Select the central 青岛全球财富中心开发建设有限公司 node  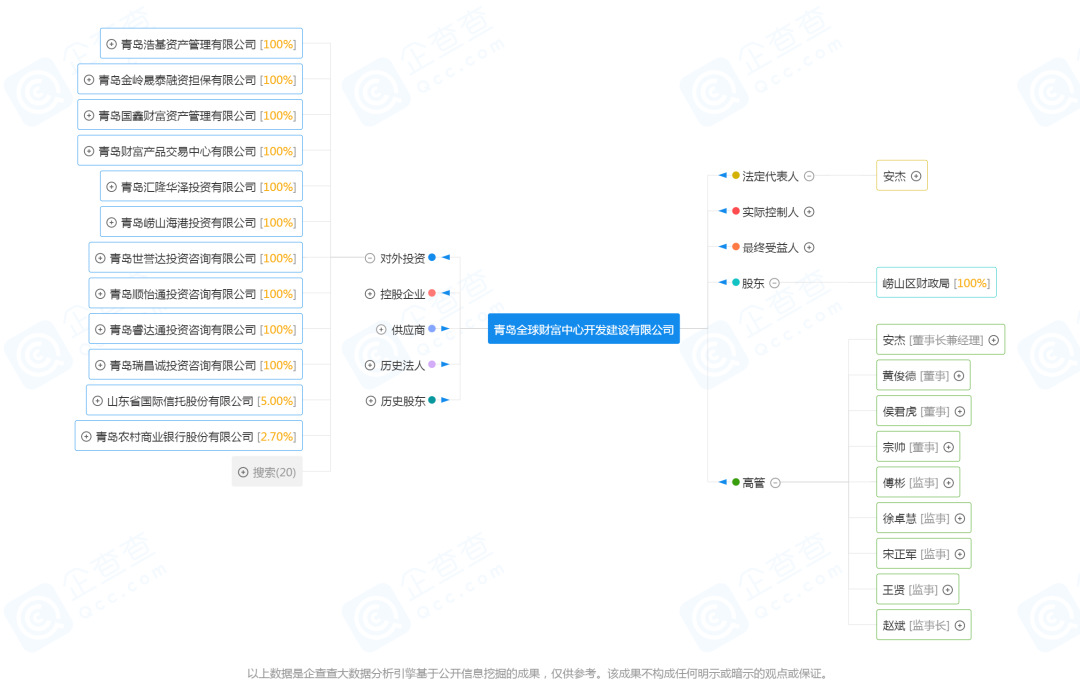[x=584, y=329]
